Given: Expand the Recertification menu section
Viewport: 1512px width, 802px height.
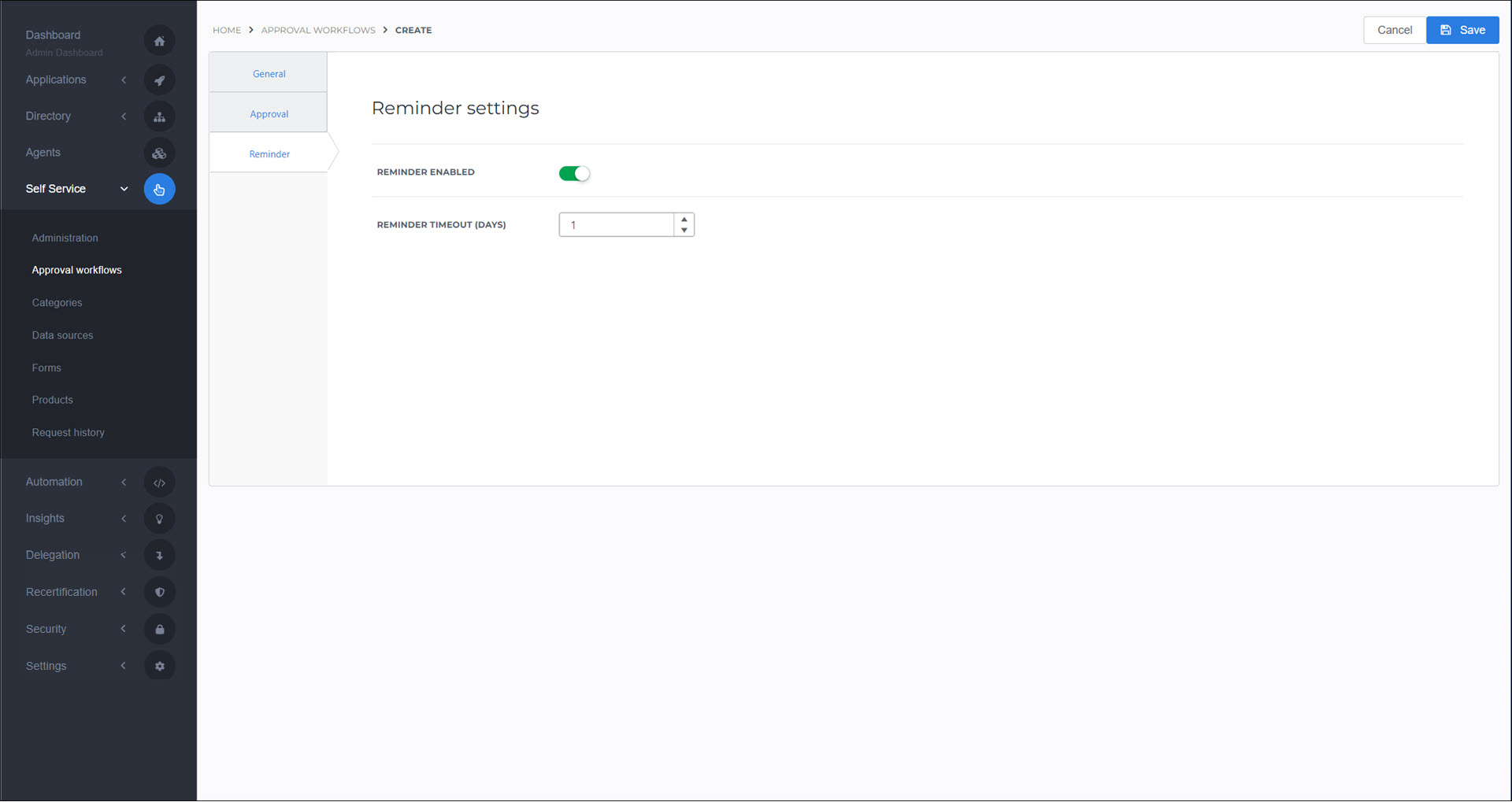Looking at the screenshot, I should (x=124, y=592).
